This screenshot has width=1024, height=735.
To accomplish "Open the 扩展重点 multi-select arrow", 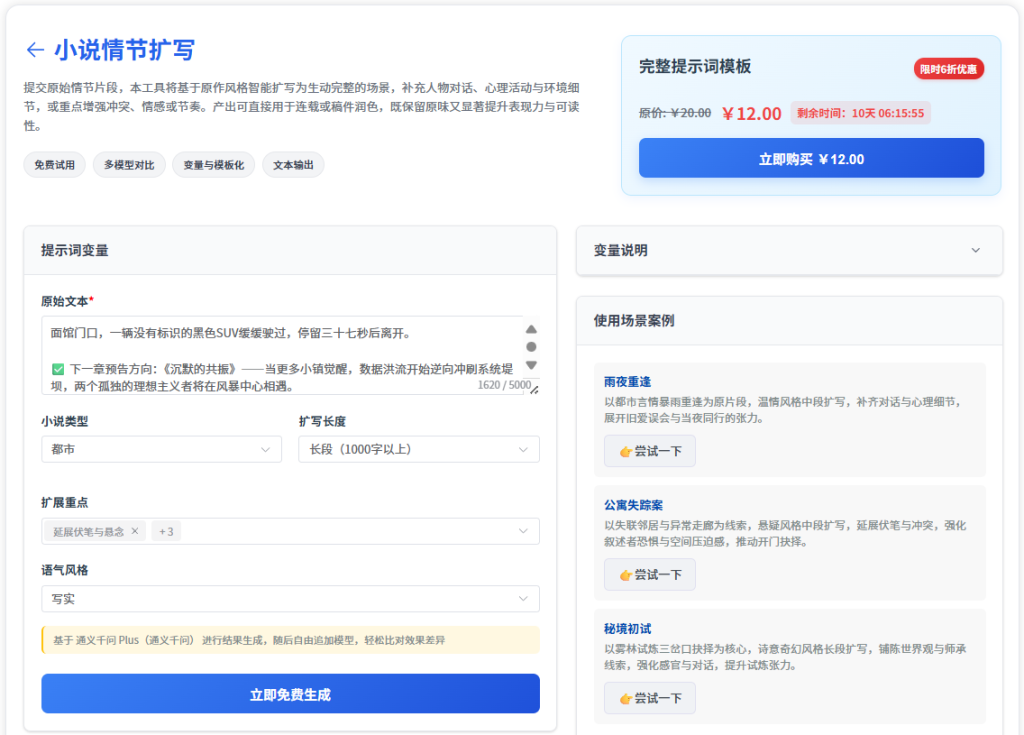I will point(523,531).
